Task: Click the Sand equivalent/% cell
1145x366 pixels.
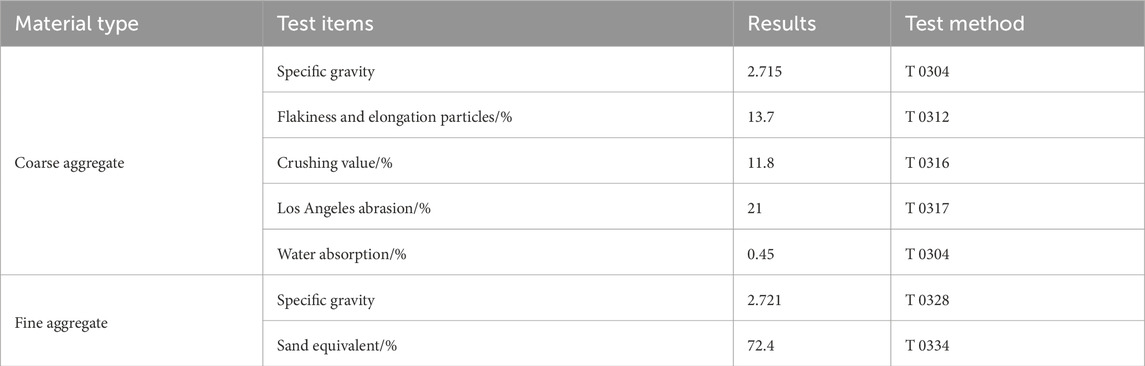Action: (498, 344)
